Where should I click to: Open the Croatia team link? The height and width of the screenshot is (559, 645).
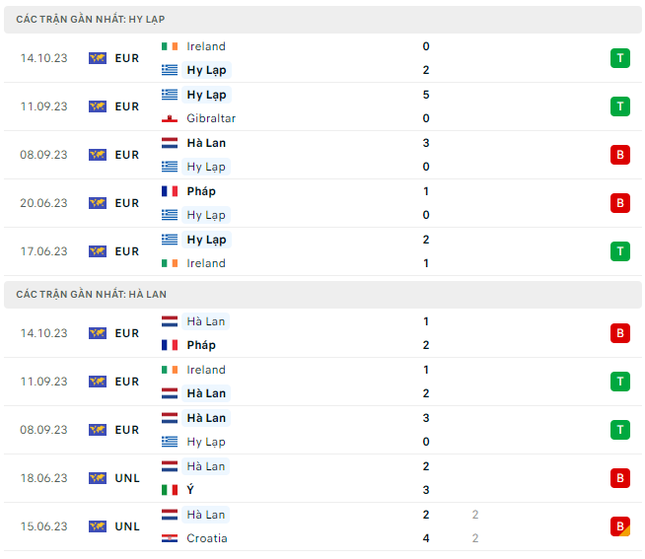pyautogui.click(x=207, y=538)
